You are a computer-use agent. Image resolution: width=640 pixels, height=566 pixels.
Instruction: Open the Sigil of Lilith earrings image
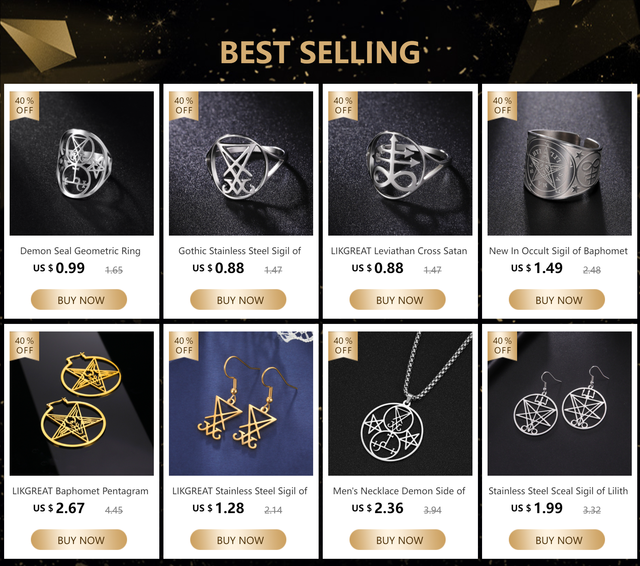point(559,403)
